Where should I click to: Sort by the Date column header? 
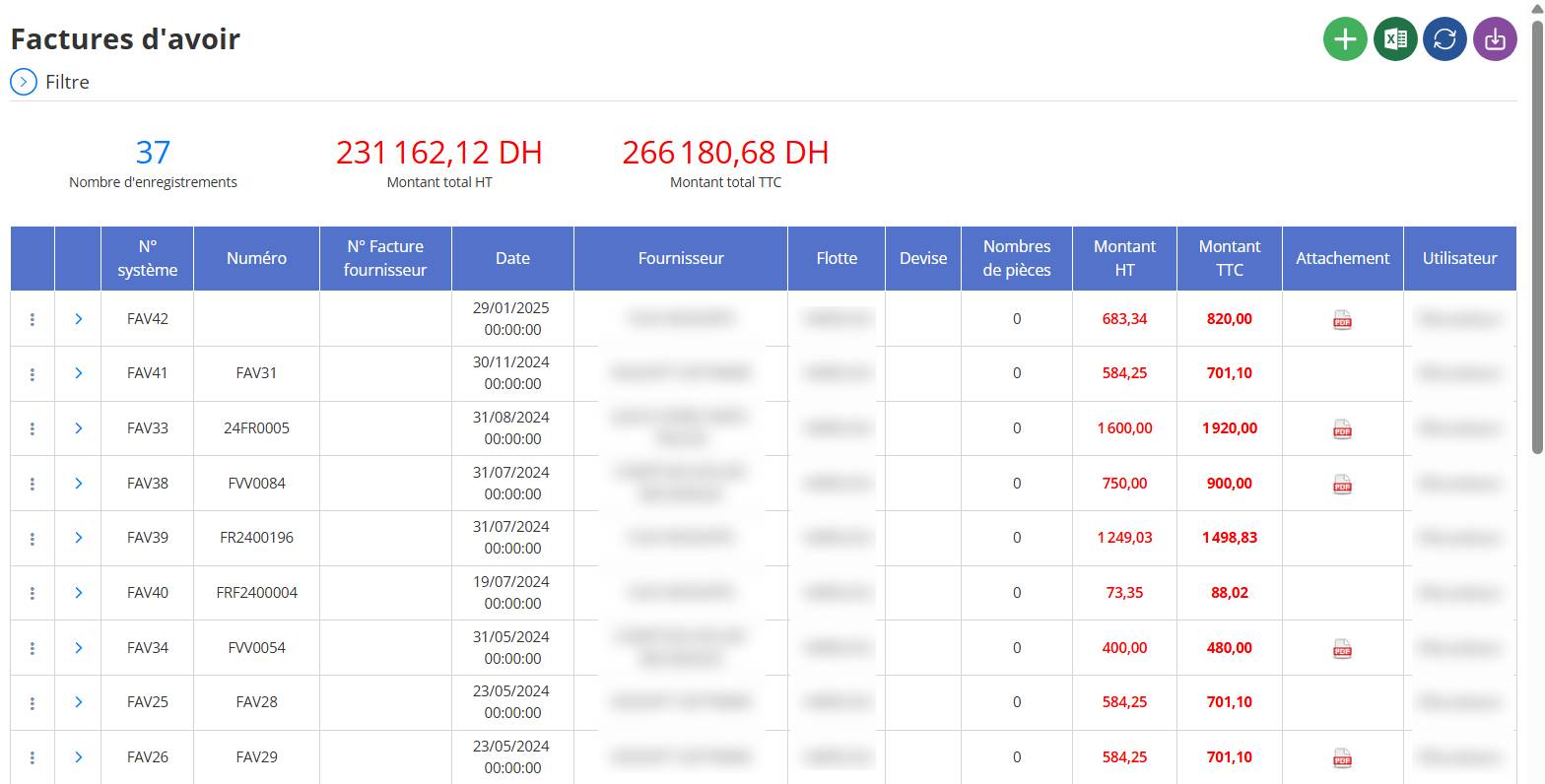[x=512, y=258]
